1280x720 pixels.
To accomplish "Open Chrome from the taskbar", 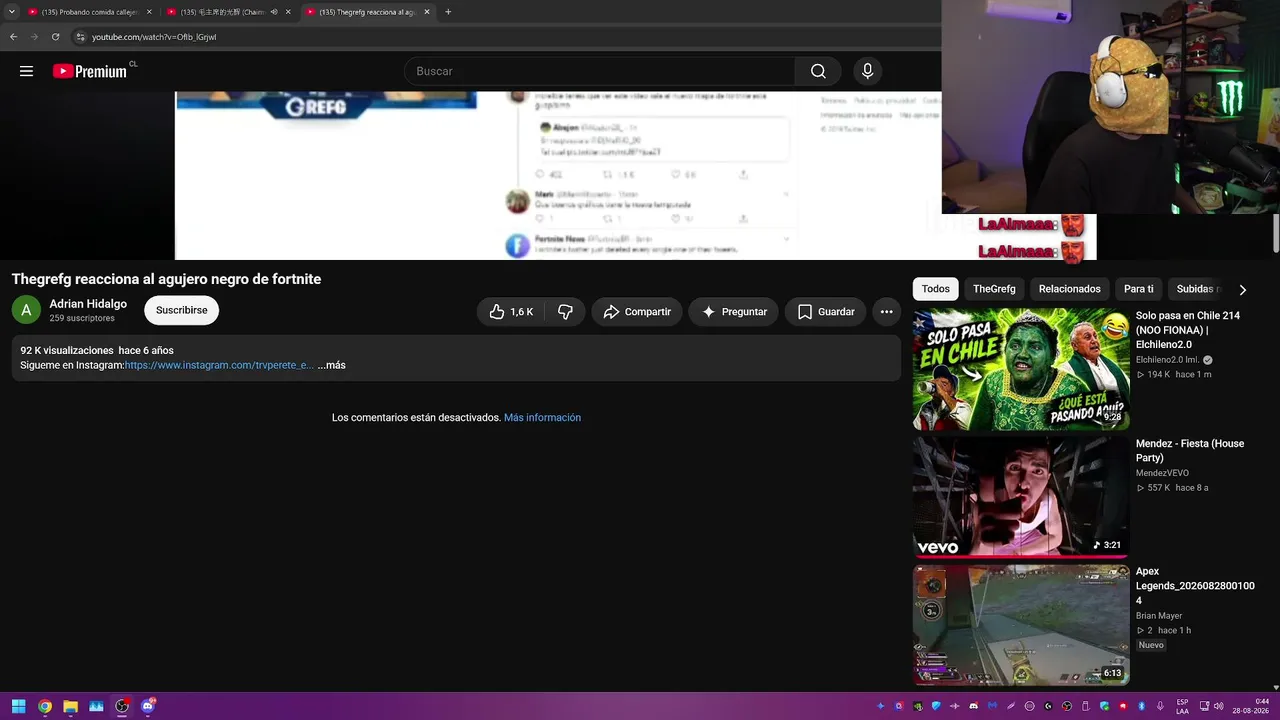I will coord(45,706).
